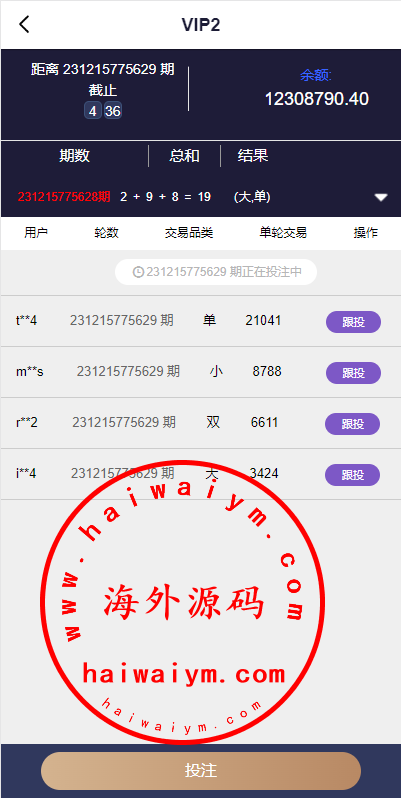
Task: Follow the bet of user r**2
Action: 353,424
